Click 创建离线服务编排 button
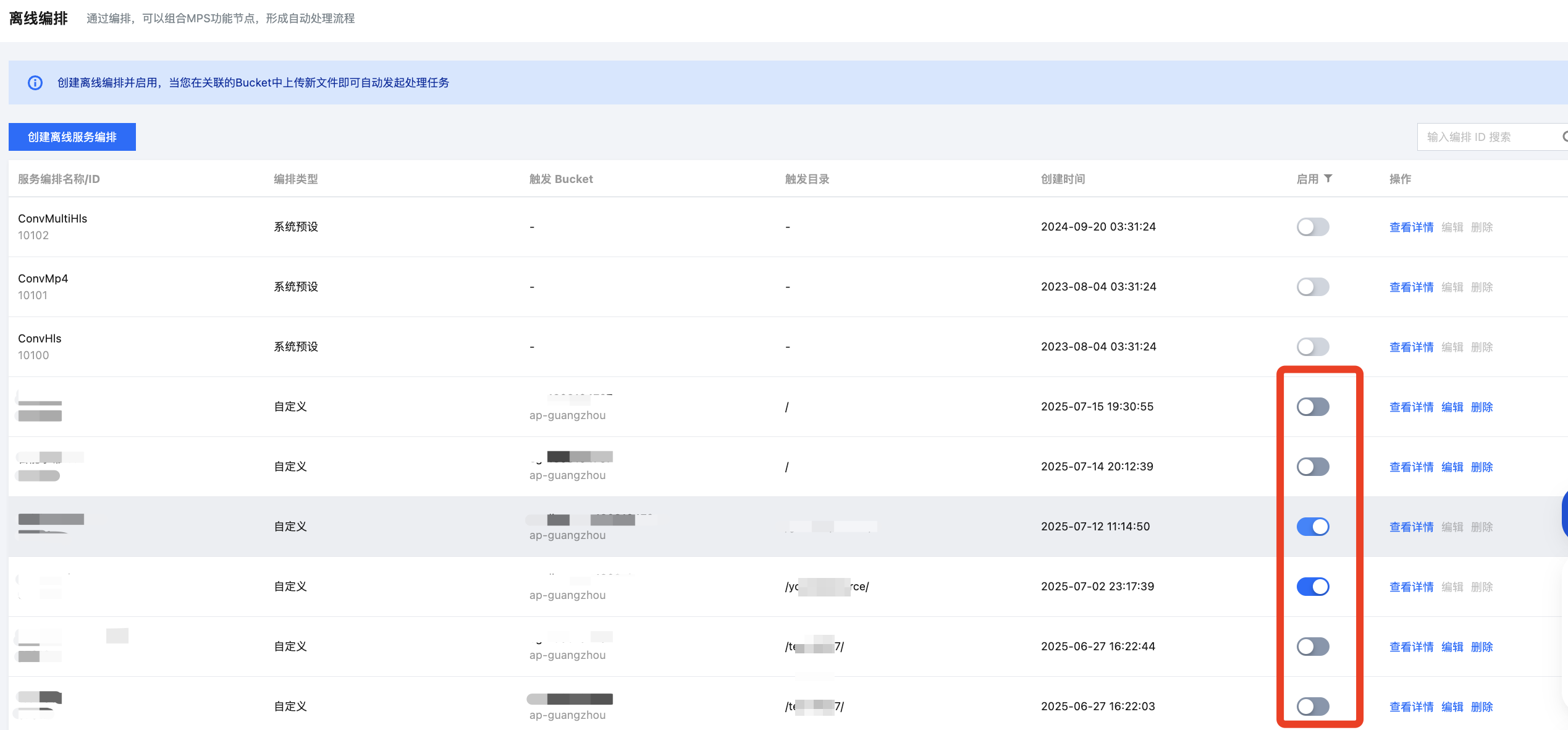The image size is (1568, 730). click(x=72, y=137)
